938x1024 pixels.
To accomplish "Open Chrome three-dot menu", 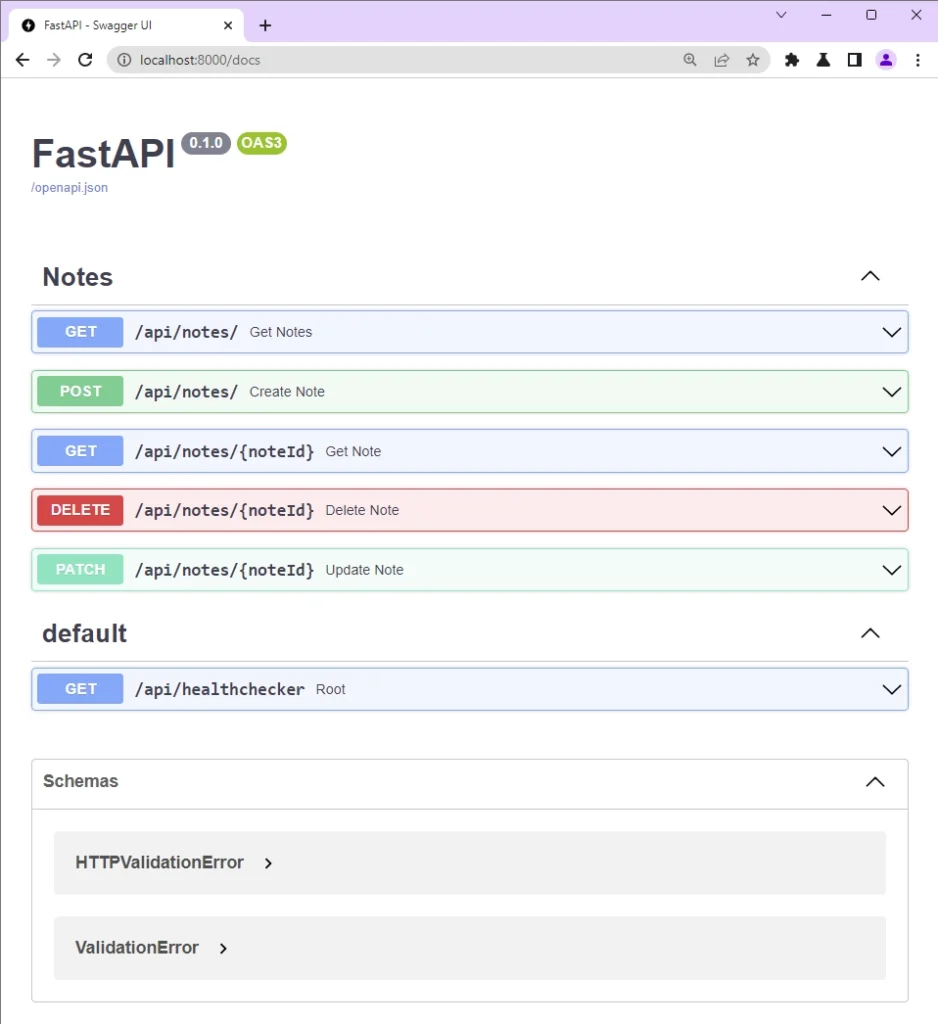I will [918, 60].
